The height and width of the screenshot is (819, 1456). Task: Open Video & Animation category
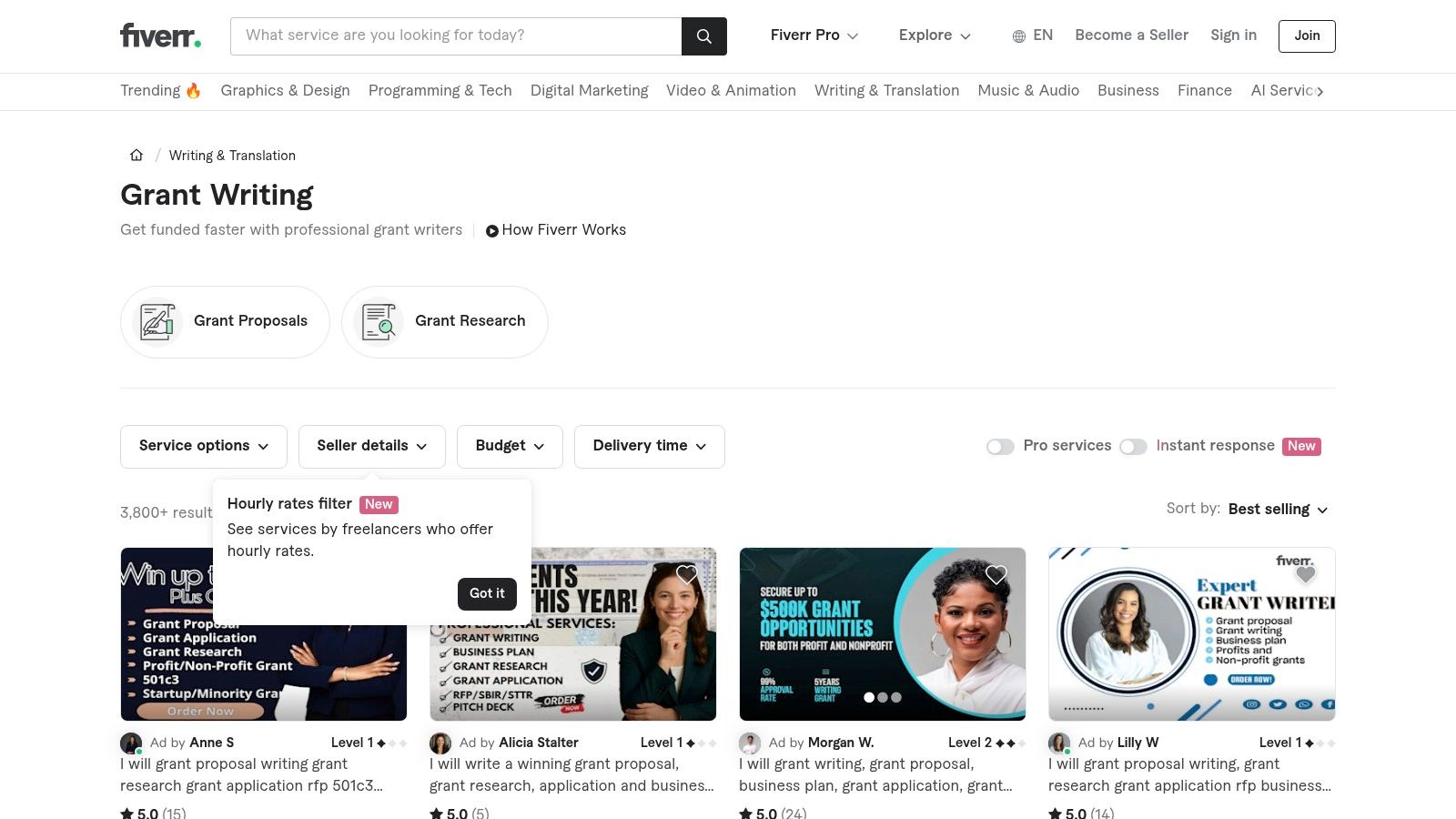(731, 90)
